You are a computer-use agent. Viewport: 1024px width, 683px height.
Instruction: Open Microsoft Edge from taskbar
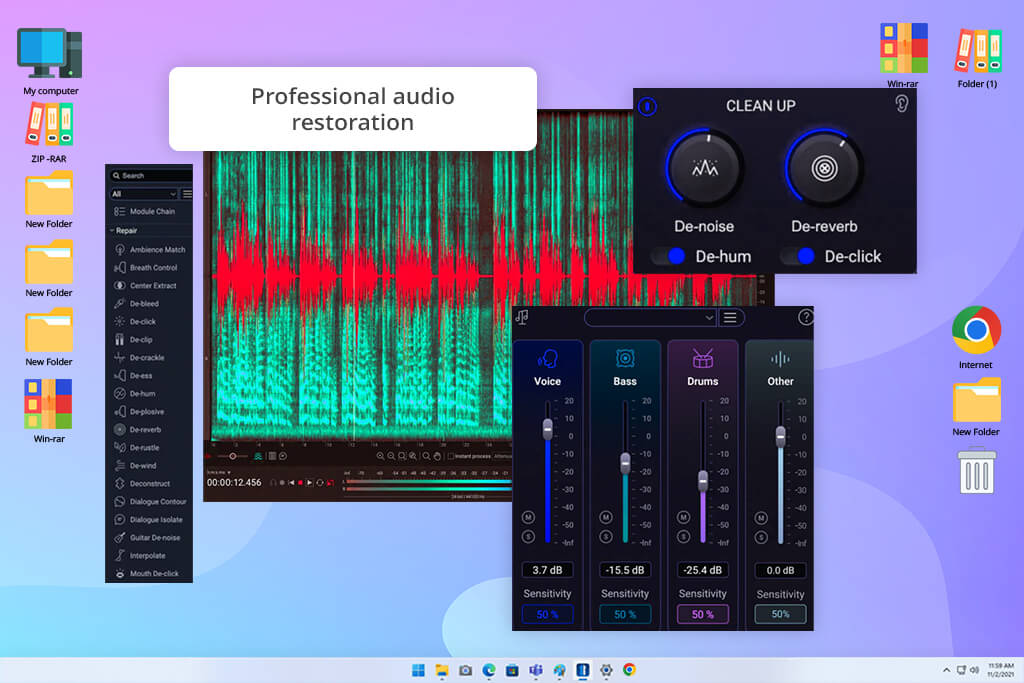tap(488, 670)
